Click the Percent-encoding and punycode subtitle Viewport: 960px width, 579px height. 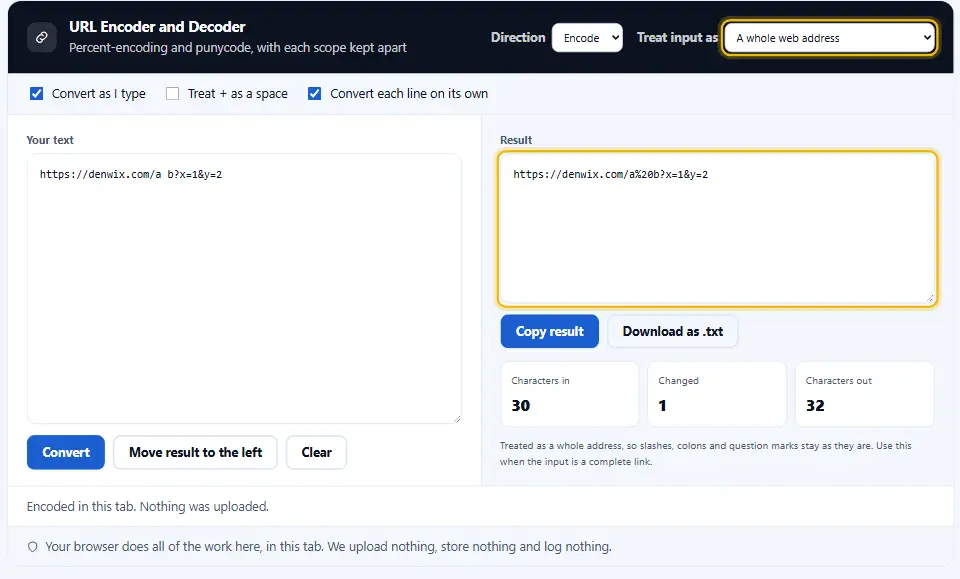pyautogui.click(x=238, y=48)
